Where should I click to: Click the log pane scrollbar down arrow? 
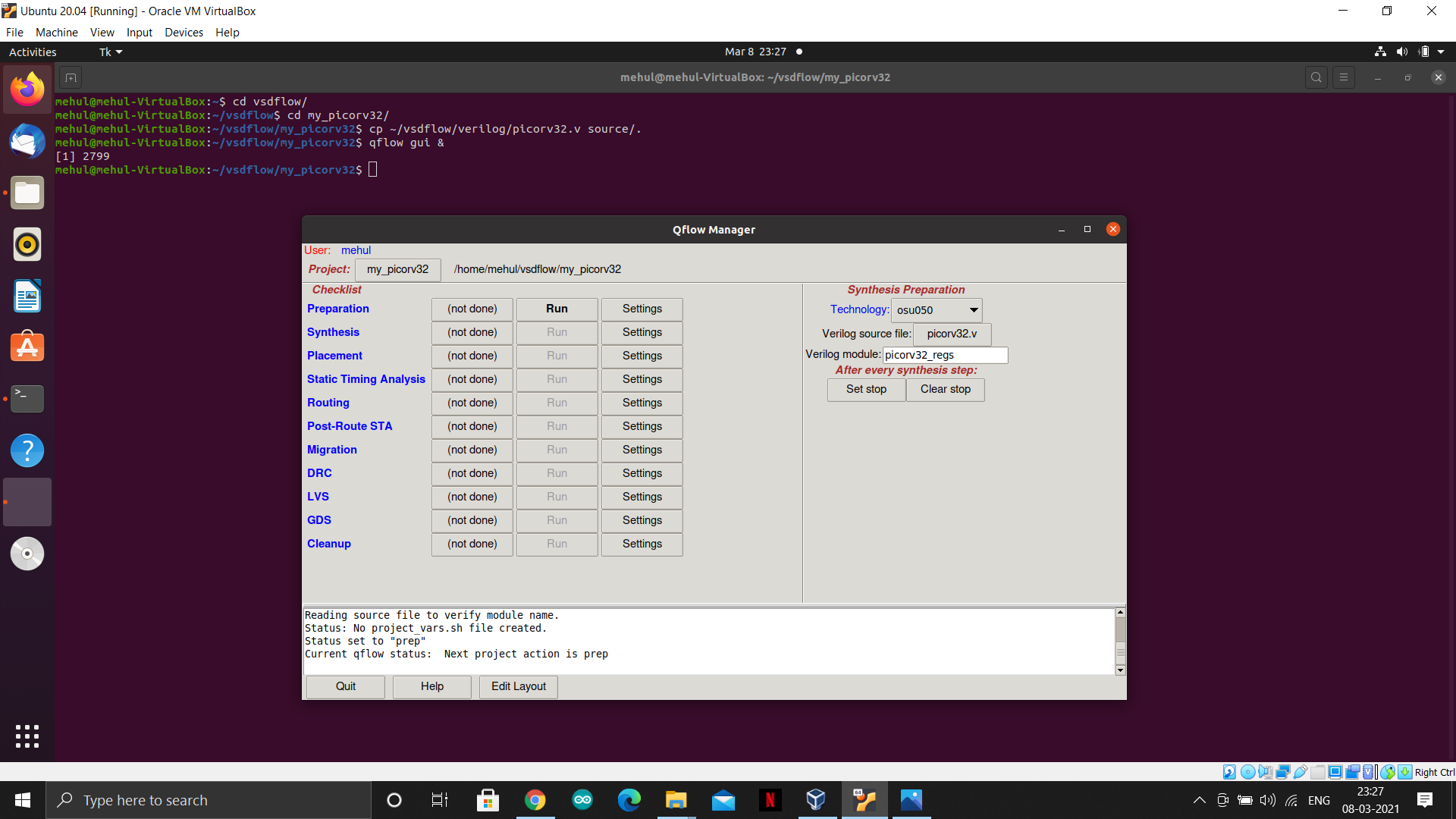(x=1120, y=670)
